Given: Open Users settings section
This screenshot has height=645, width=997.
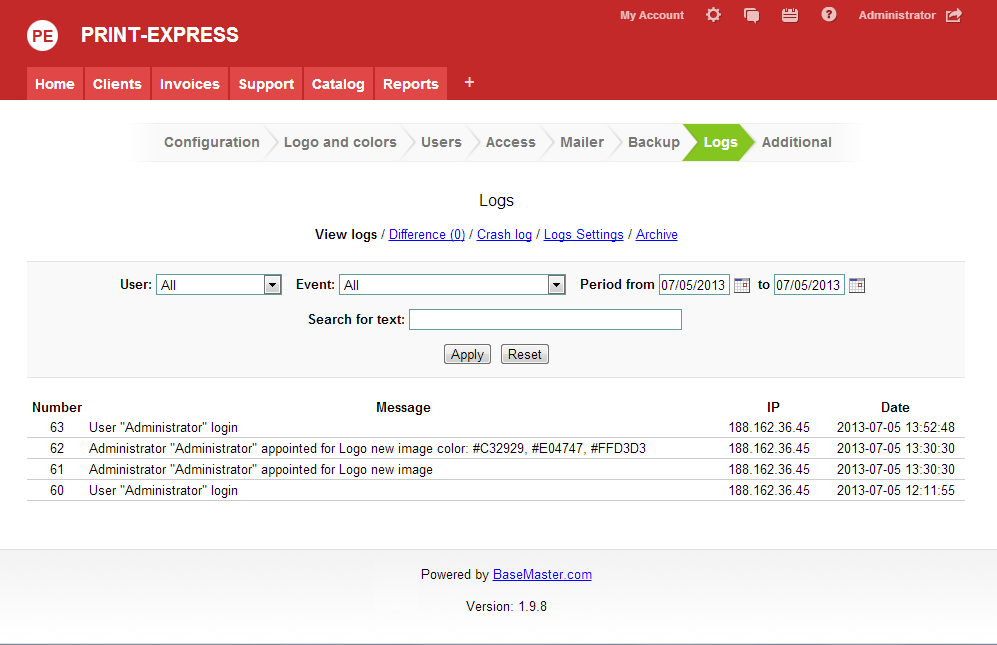Looking at the screenshot, I should (441, 142).
